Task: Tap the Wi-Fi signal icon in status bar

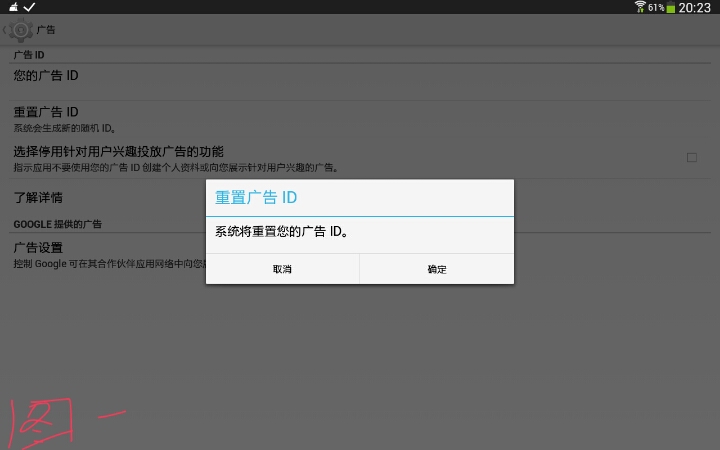Action: [x=640, y=7]
